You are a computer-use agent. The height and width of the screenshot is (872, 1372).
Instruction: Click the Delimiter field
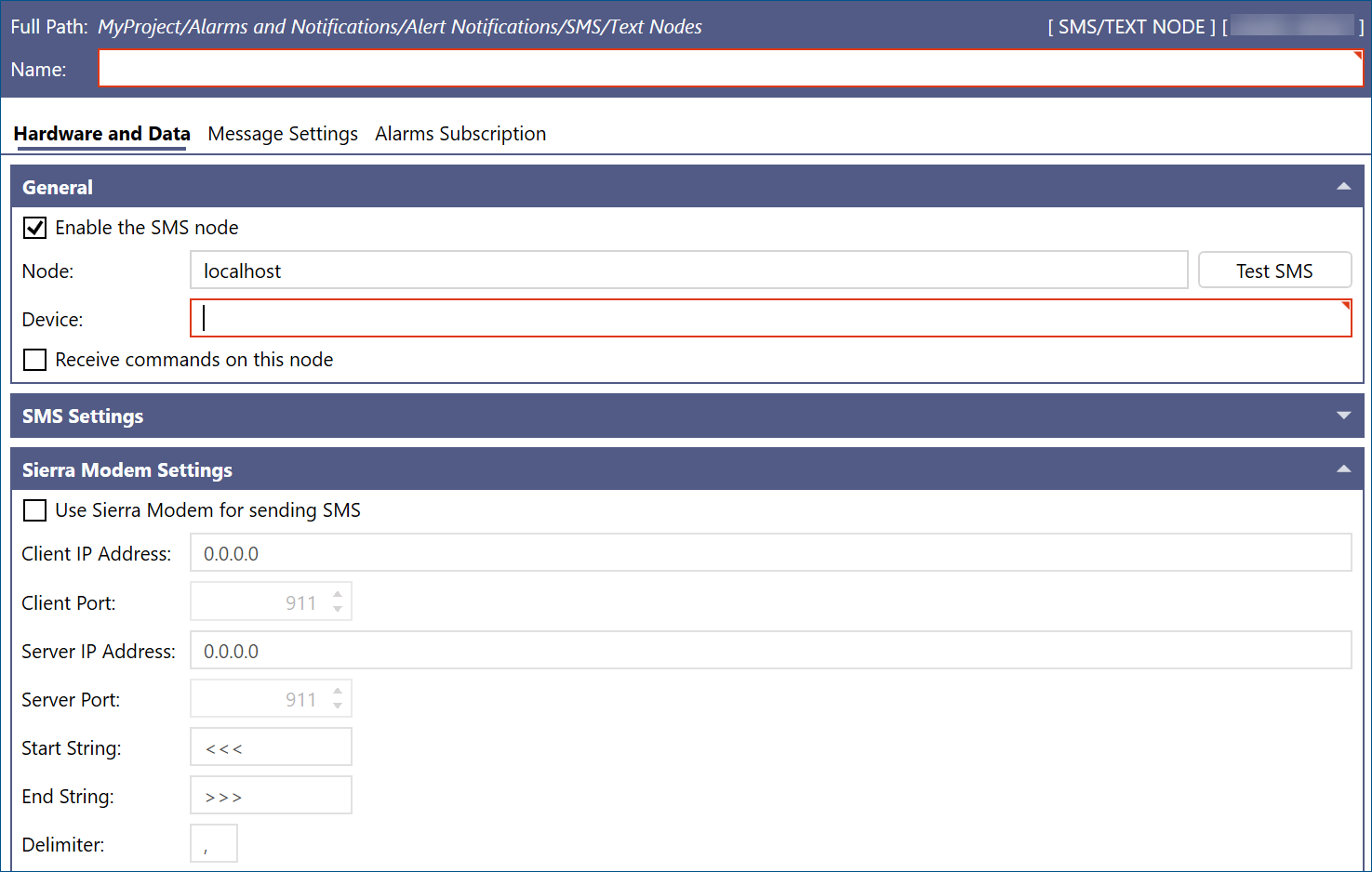point(214,844)
